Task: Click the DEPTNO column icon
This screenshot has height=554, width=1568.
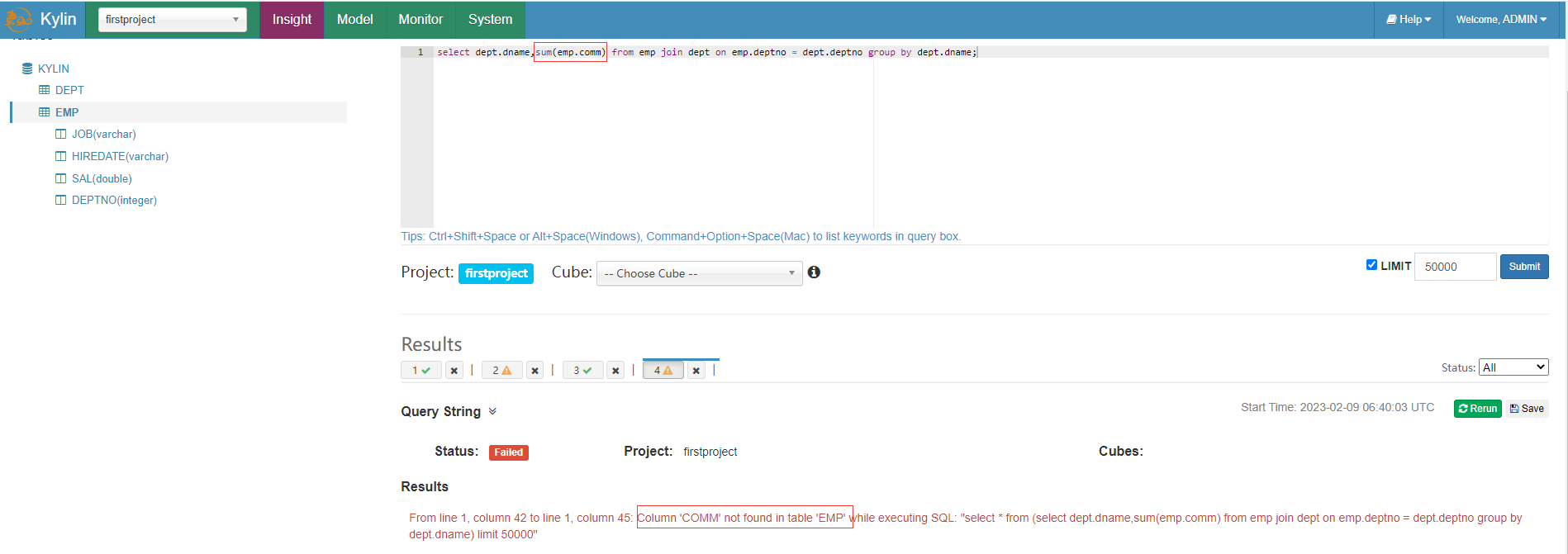Action: pos(60,200)
